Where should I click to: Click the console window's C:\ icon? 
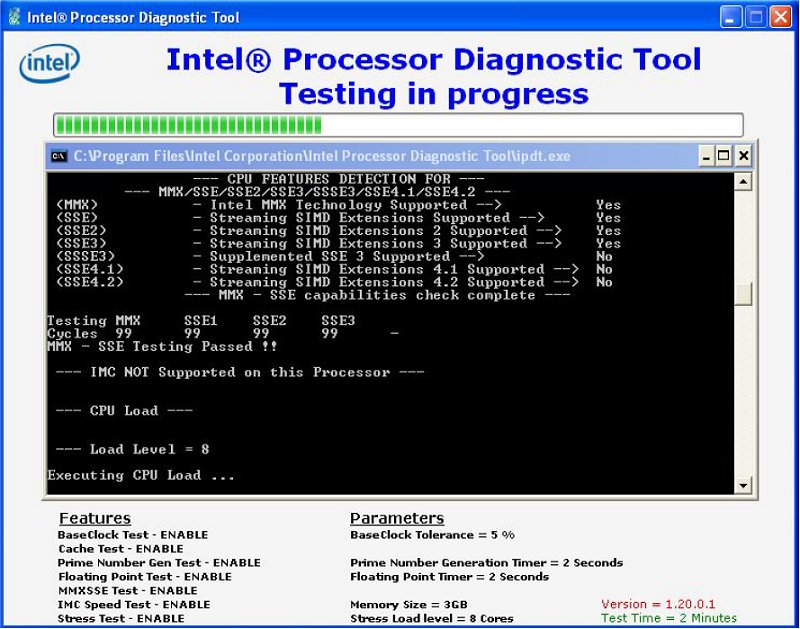tap(59, 156)
